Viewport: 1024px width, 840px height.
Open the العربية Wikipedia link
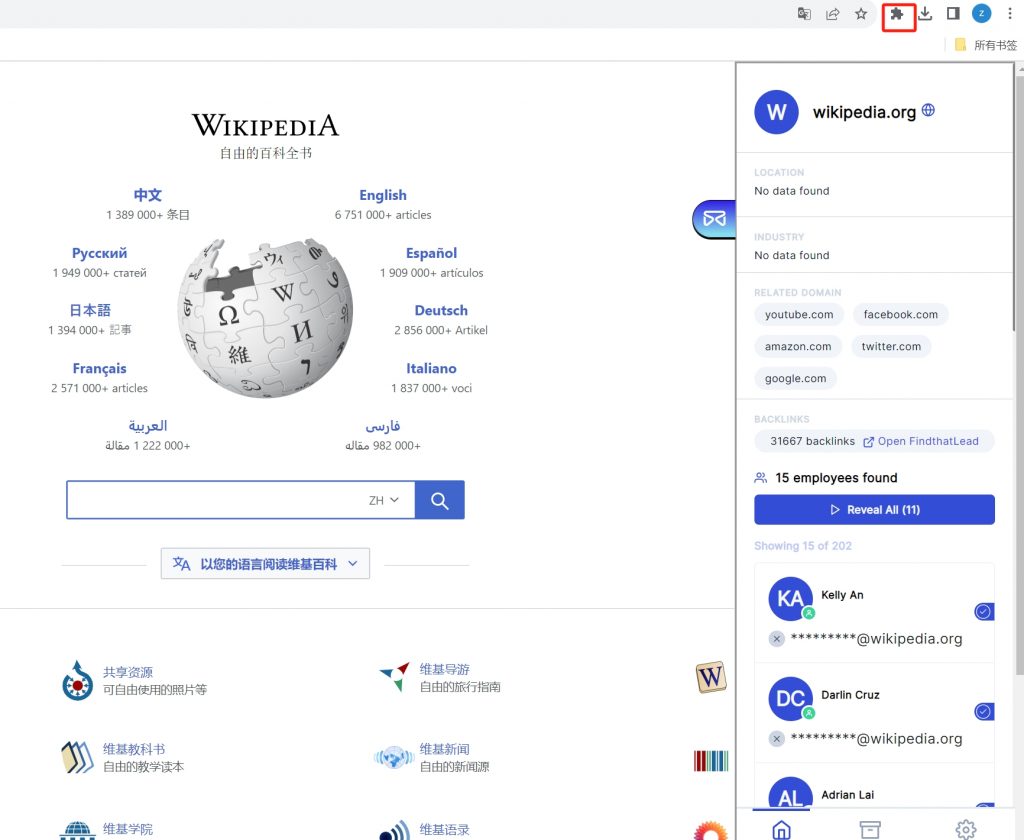pyautogui.click(x=148, y=426)
